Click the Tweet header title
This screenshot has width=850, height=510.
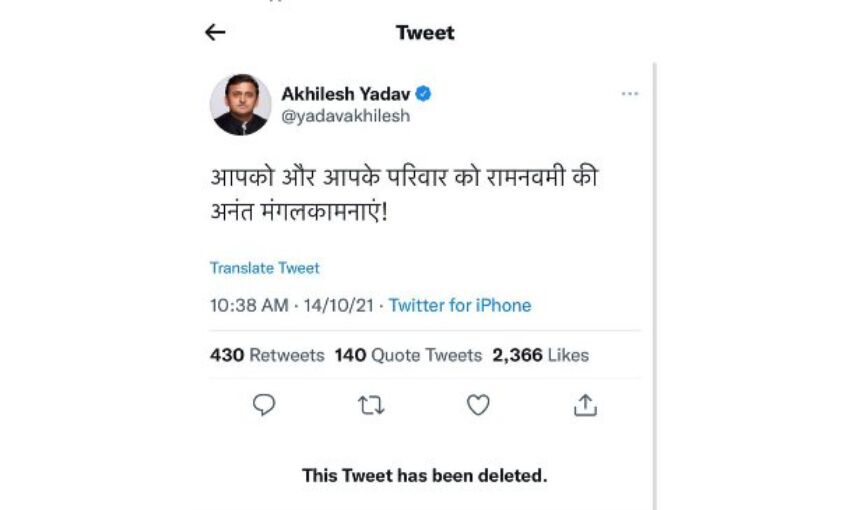425,33
